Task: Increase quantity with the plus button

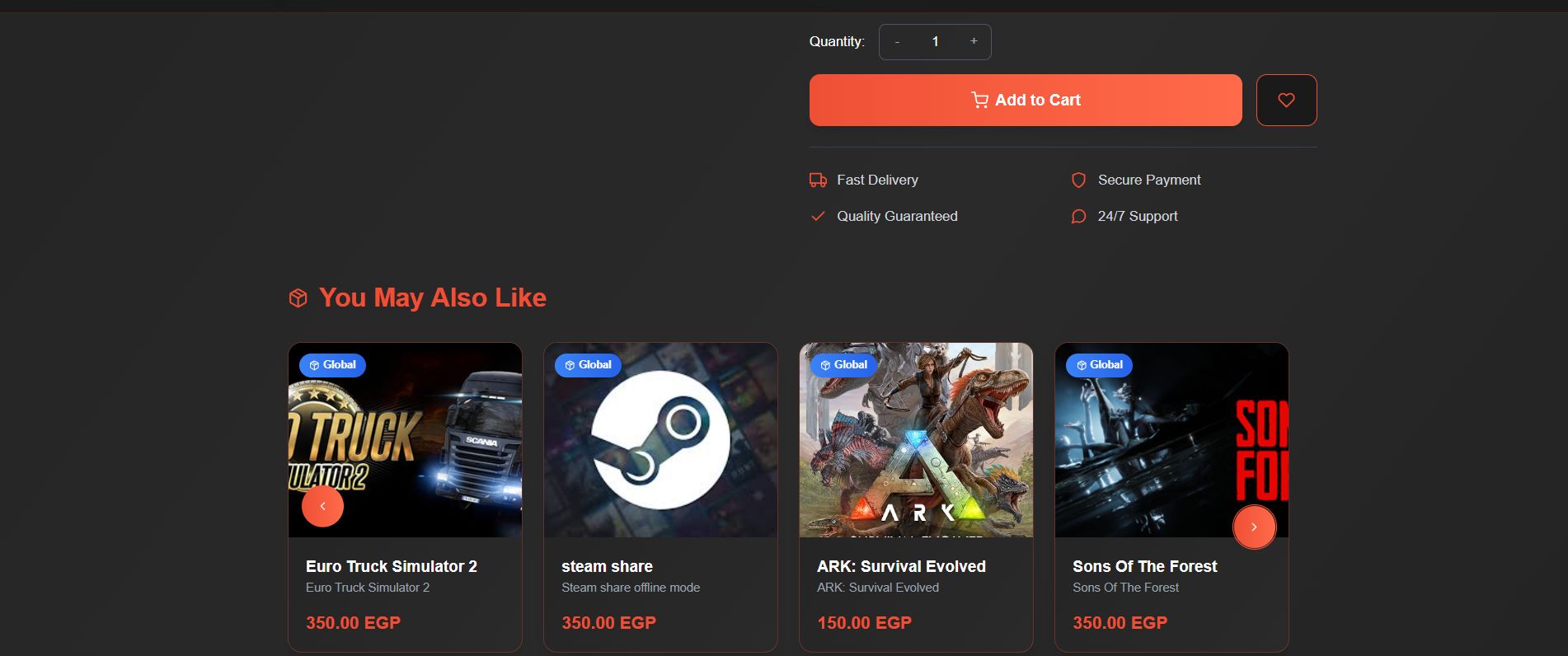Action: [974, 41]
